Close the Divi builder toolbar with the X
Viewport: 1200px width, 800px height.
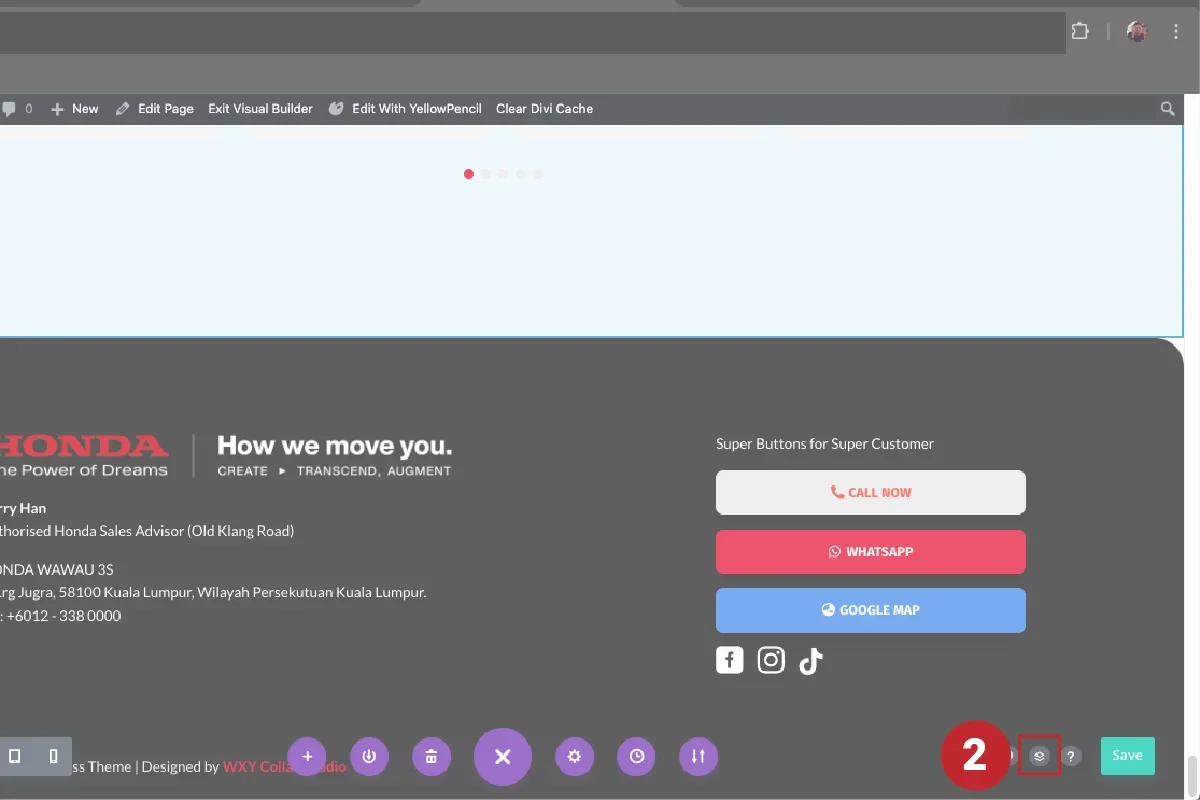tap(503, 756)
